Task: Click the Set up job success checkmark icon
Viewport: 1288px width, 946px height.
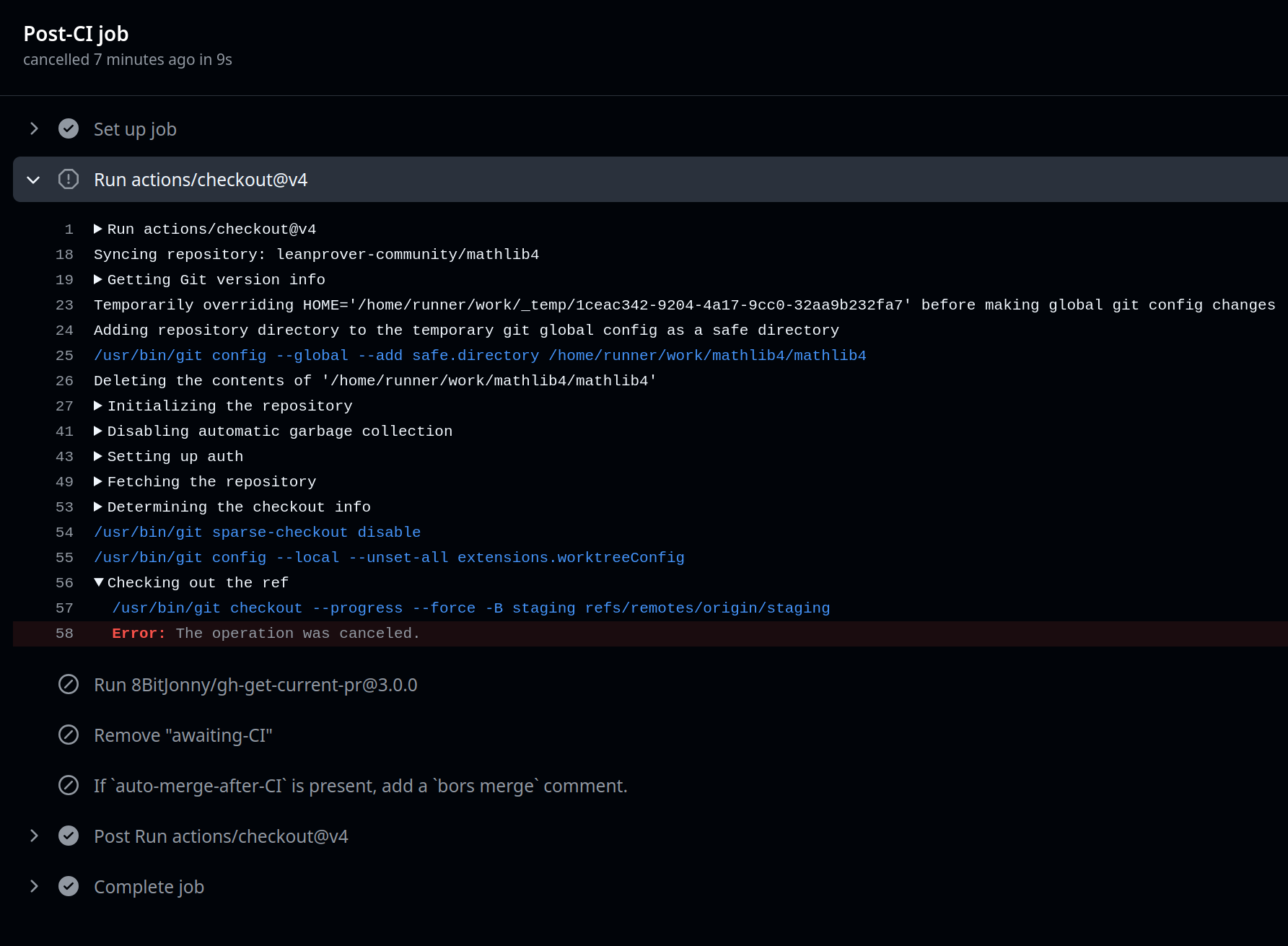Action: coord(69,128)
